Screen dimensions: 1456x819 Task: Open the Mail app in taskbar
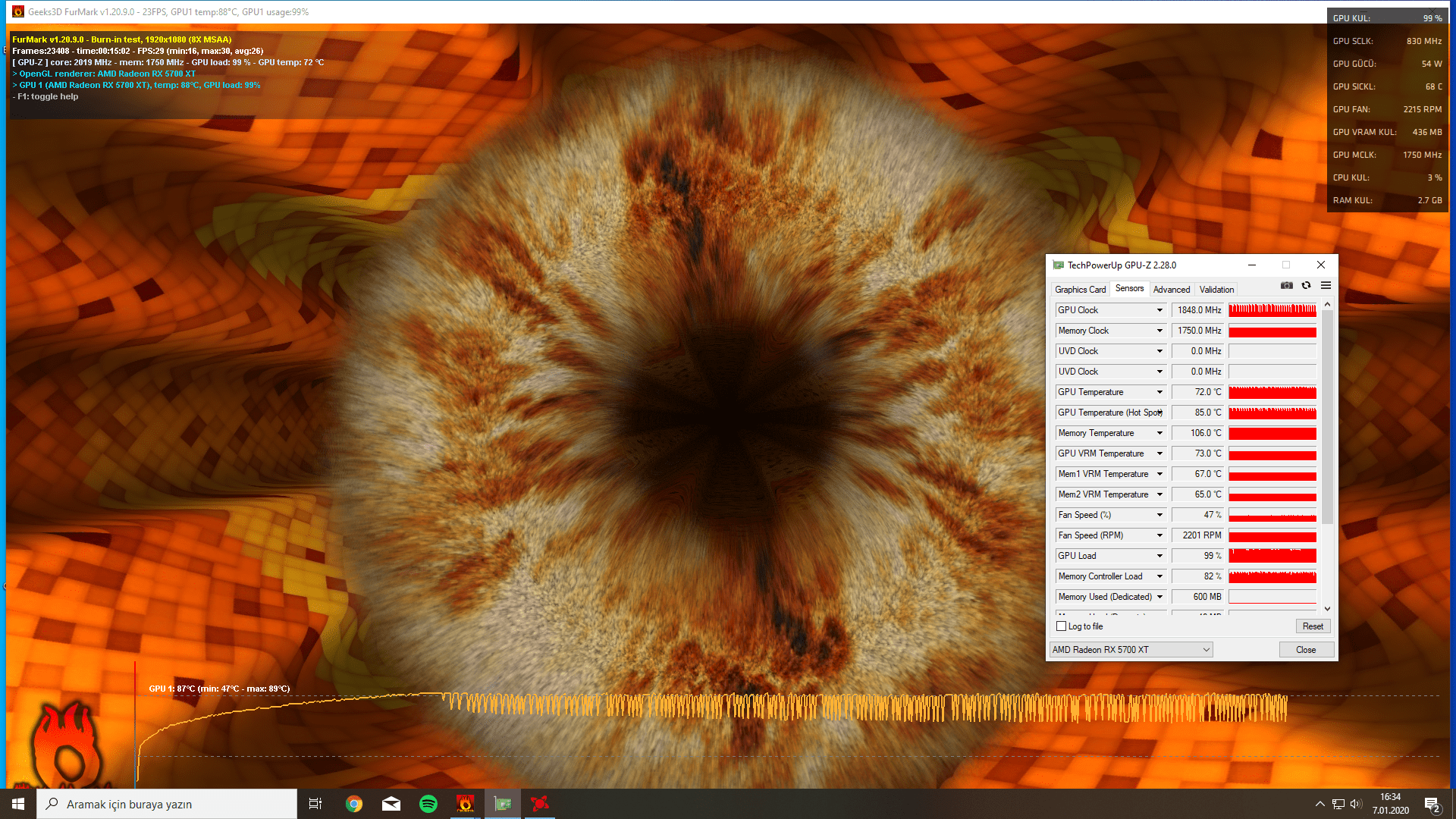391,804
